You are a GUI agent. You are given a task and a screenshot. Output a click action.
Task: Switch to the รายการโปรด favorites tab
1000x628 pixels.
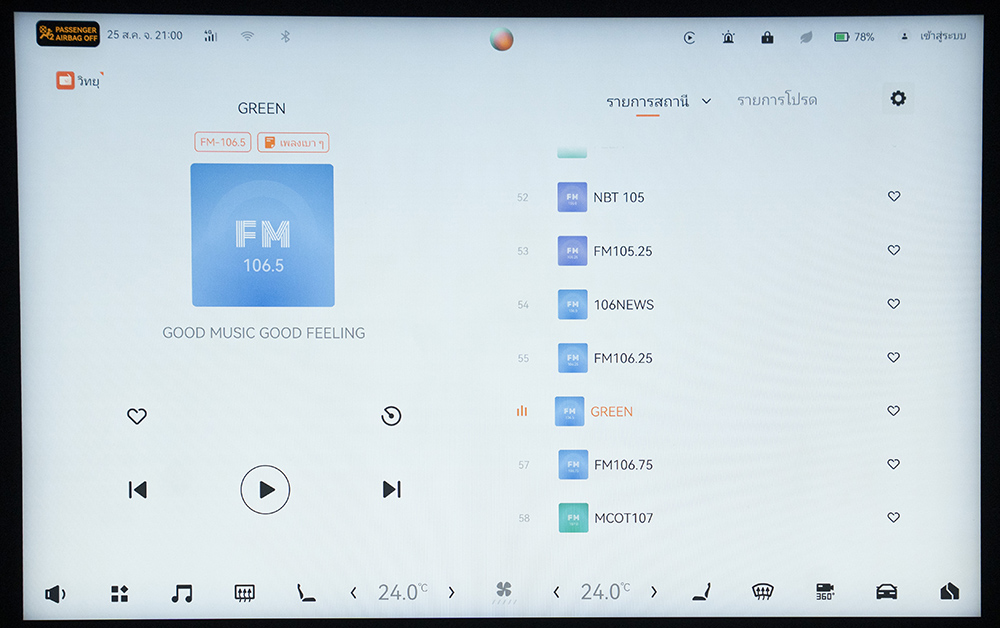(776, 101)
